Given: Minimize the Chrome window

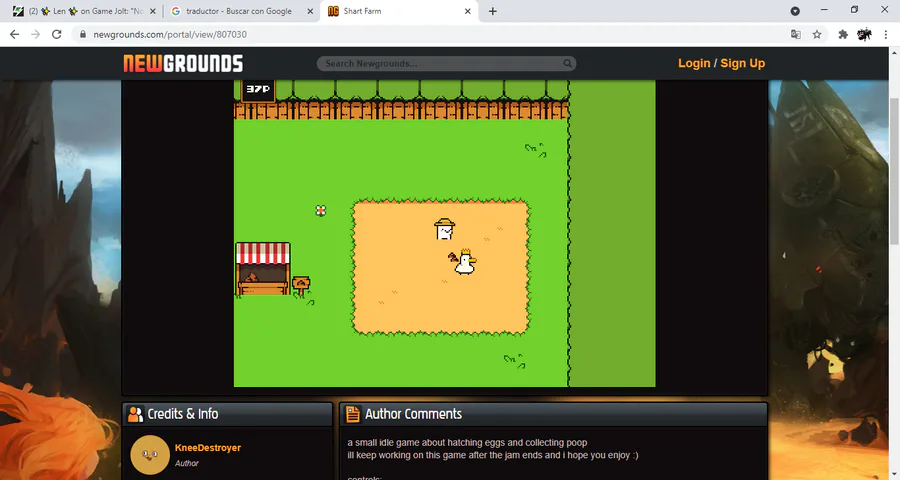Looking at the screenshot, I should pyautogui.click(x=824, y=10).
